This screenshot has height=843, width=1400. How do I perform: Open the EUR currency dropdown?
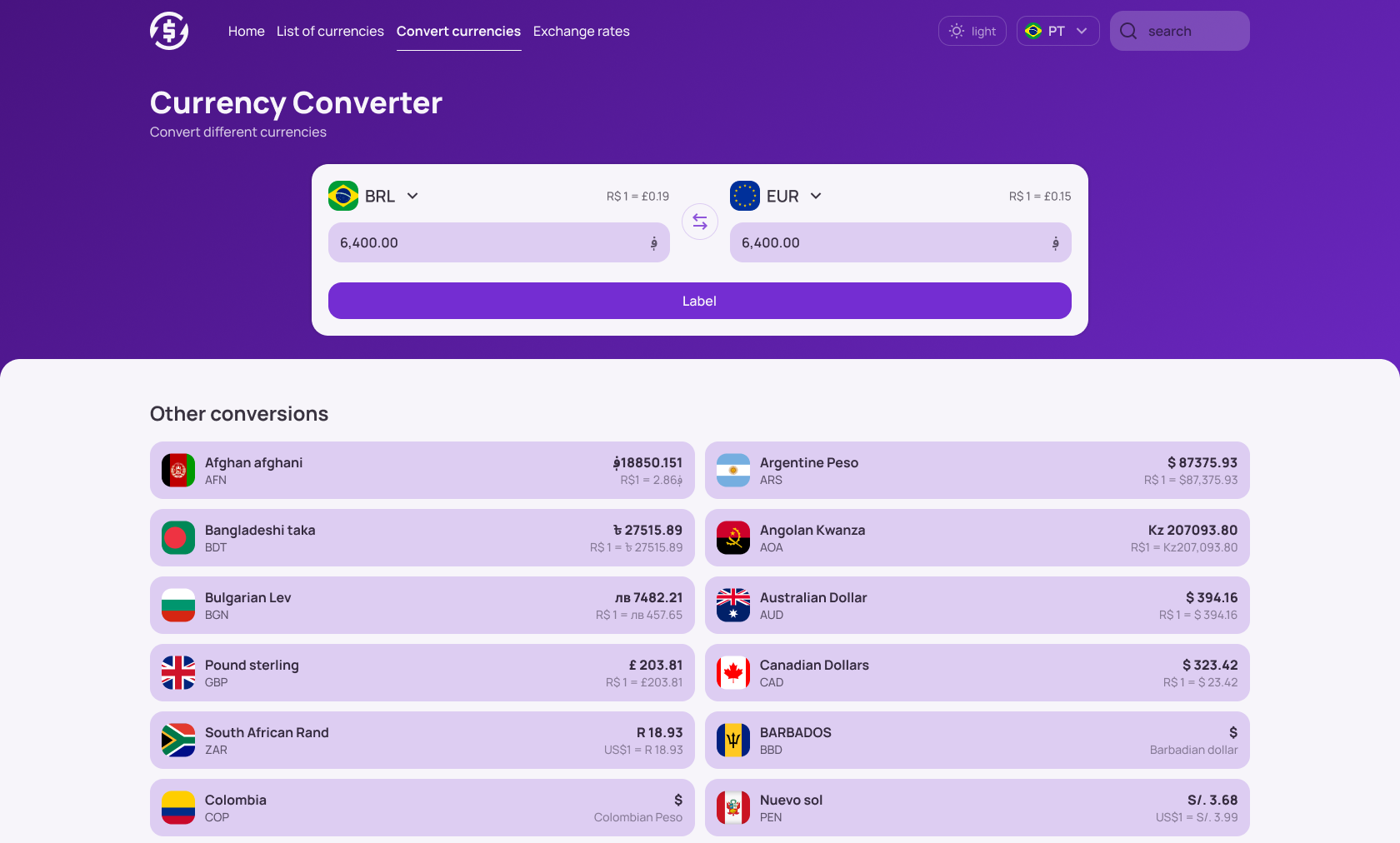(x=816, y=196)
